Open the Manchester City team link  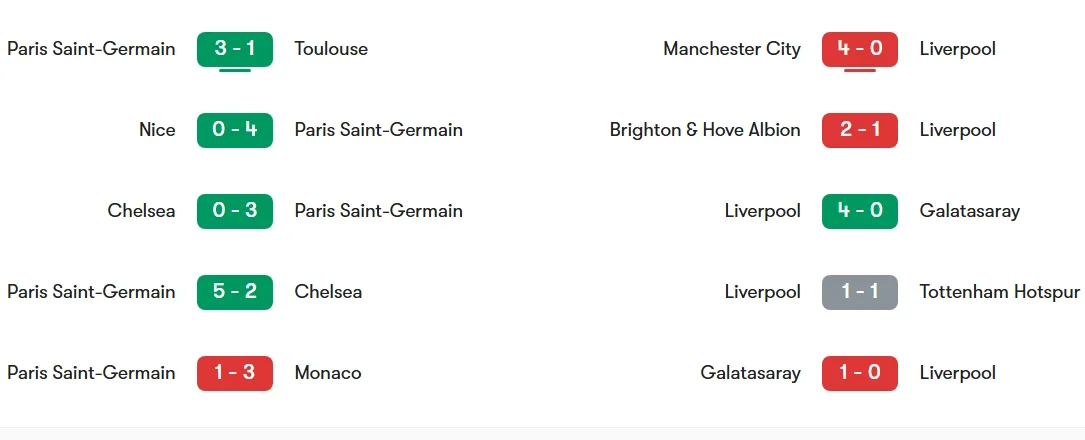pyautogui.click(x=732, y=49)
